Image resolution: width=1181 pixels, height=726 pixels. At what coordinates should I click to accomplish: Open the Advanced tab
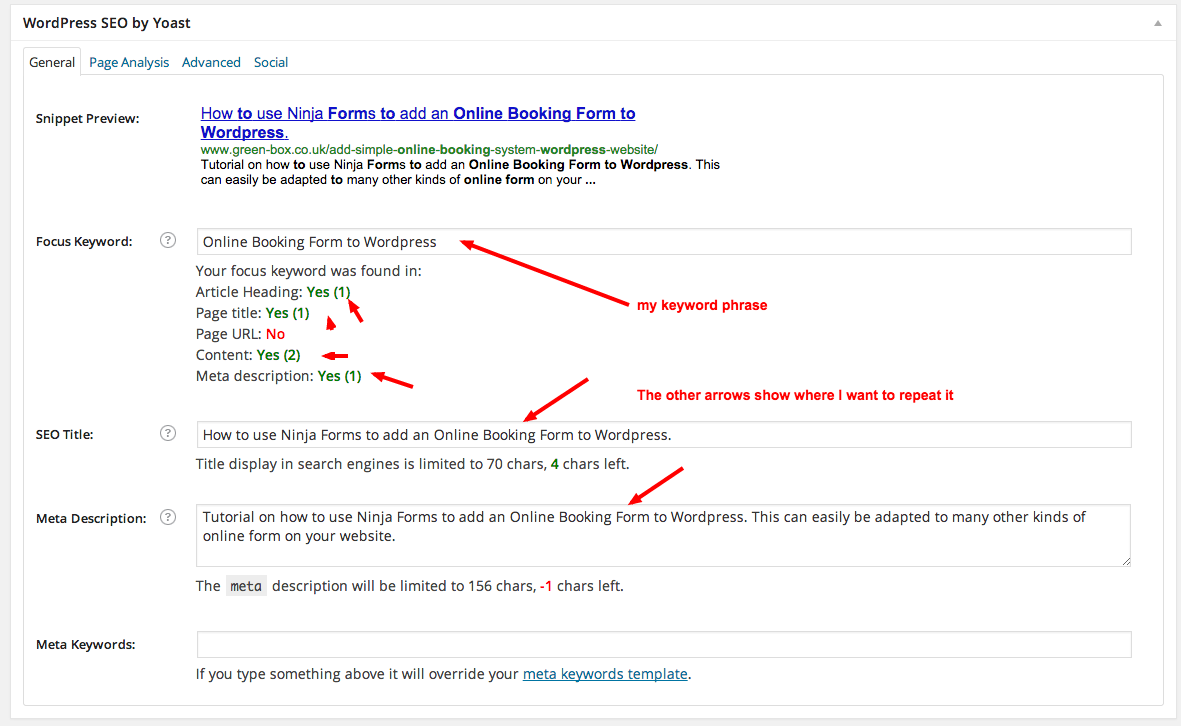[x=211, y=62]
